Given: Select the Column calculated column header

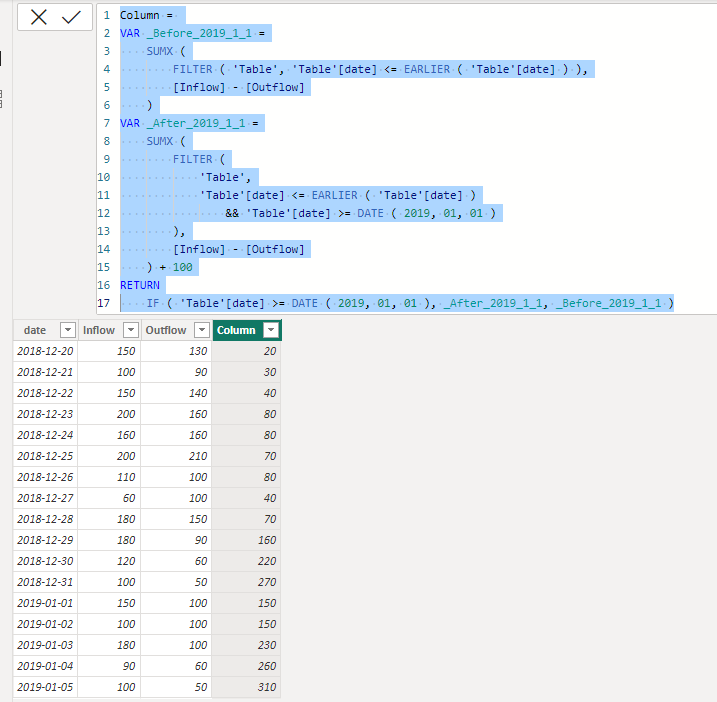Looking at the screenshot, I should (236, 330).
